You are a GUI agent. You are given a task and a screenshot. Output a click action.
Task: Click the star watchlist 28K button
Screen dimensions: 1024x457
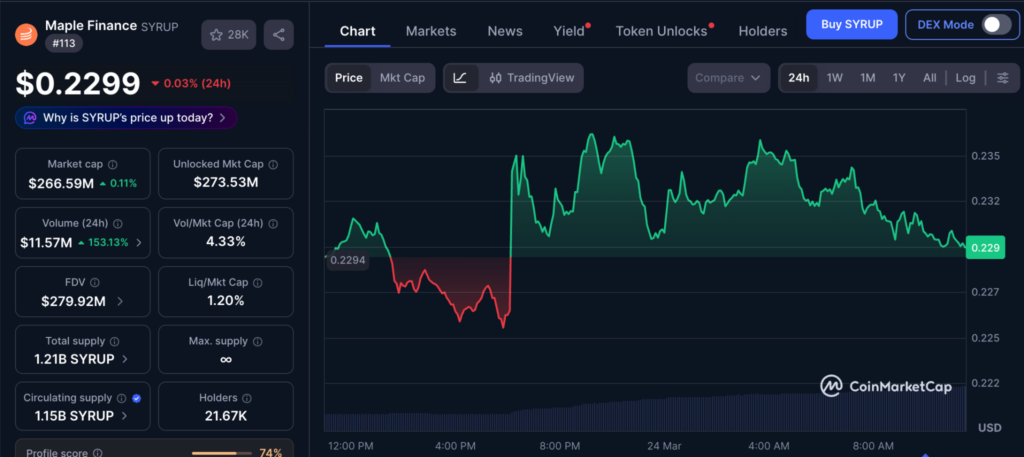tap(228, 35)
